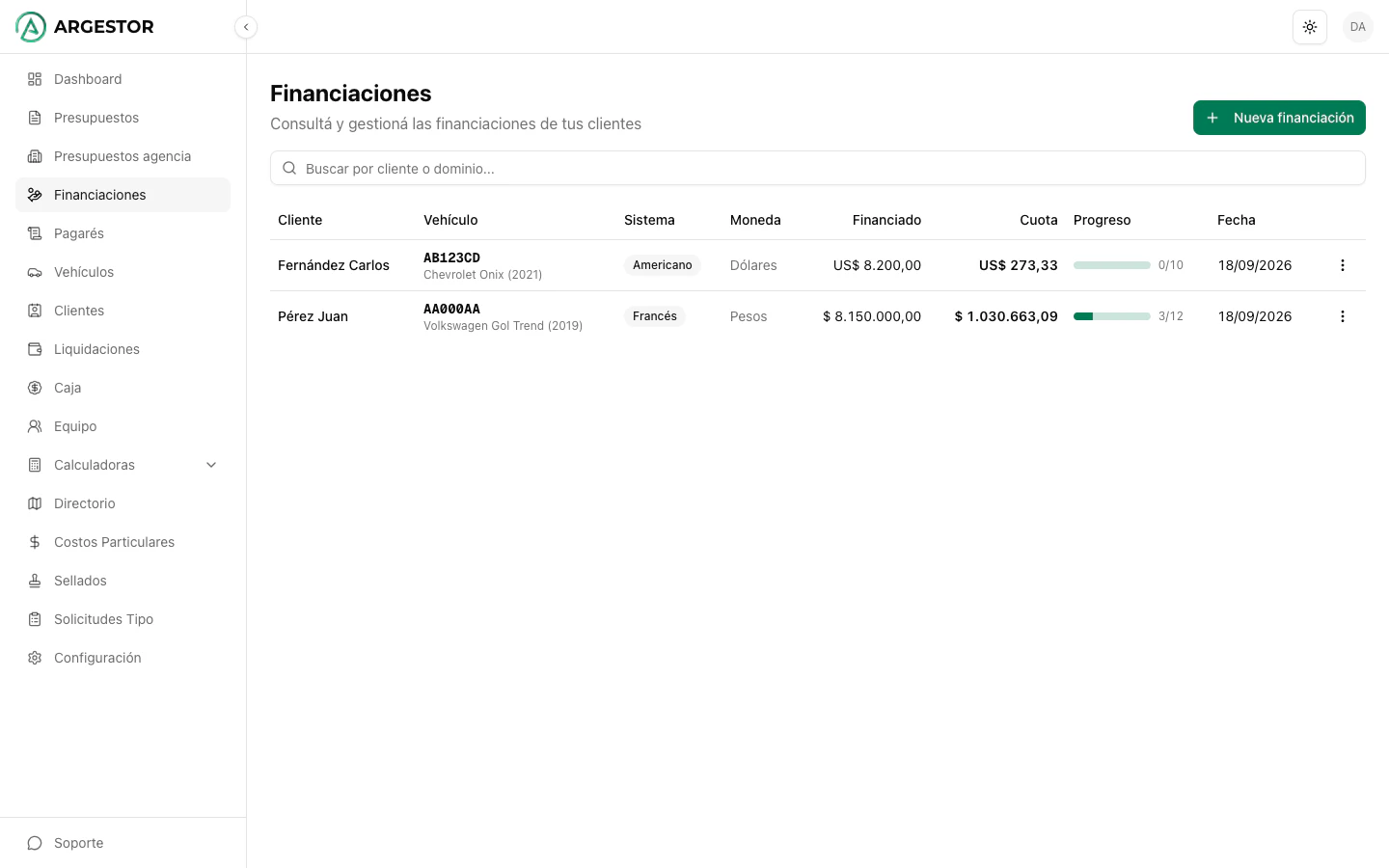Click the $ 1.030.663,09 installment amount
The image size is (1389, 868).
[x=1006, y=316]
